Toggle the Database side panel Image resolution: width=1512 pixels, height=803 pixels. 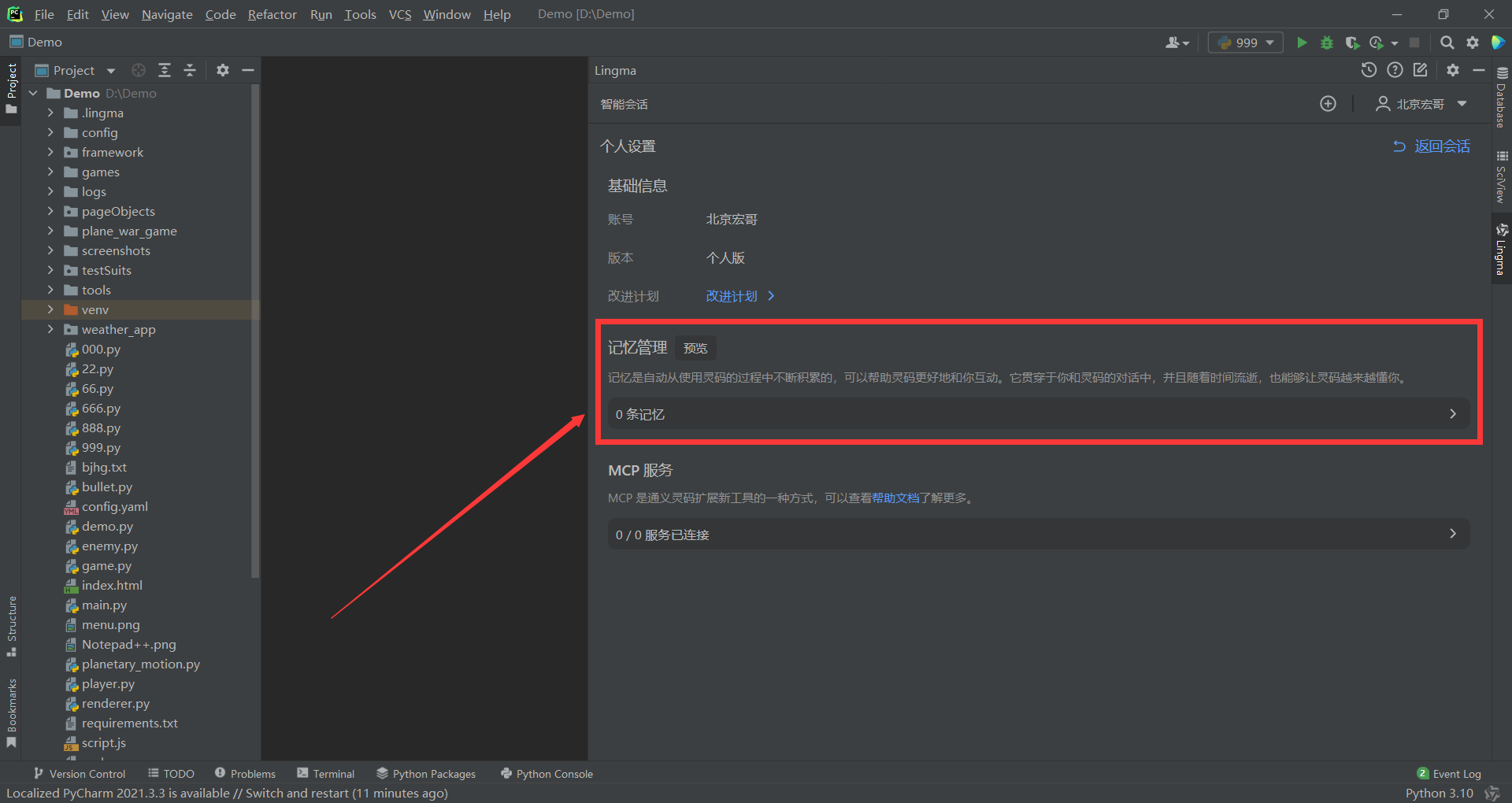point(1501,98)
